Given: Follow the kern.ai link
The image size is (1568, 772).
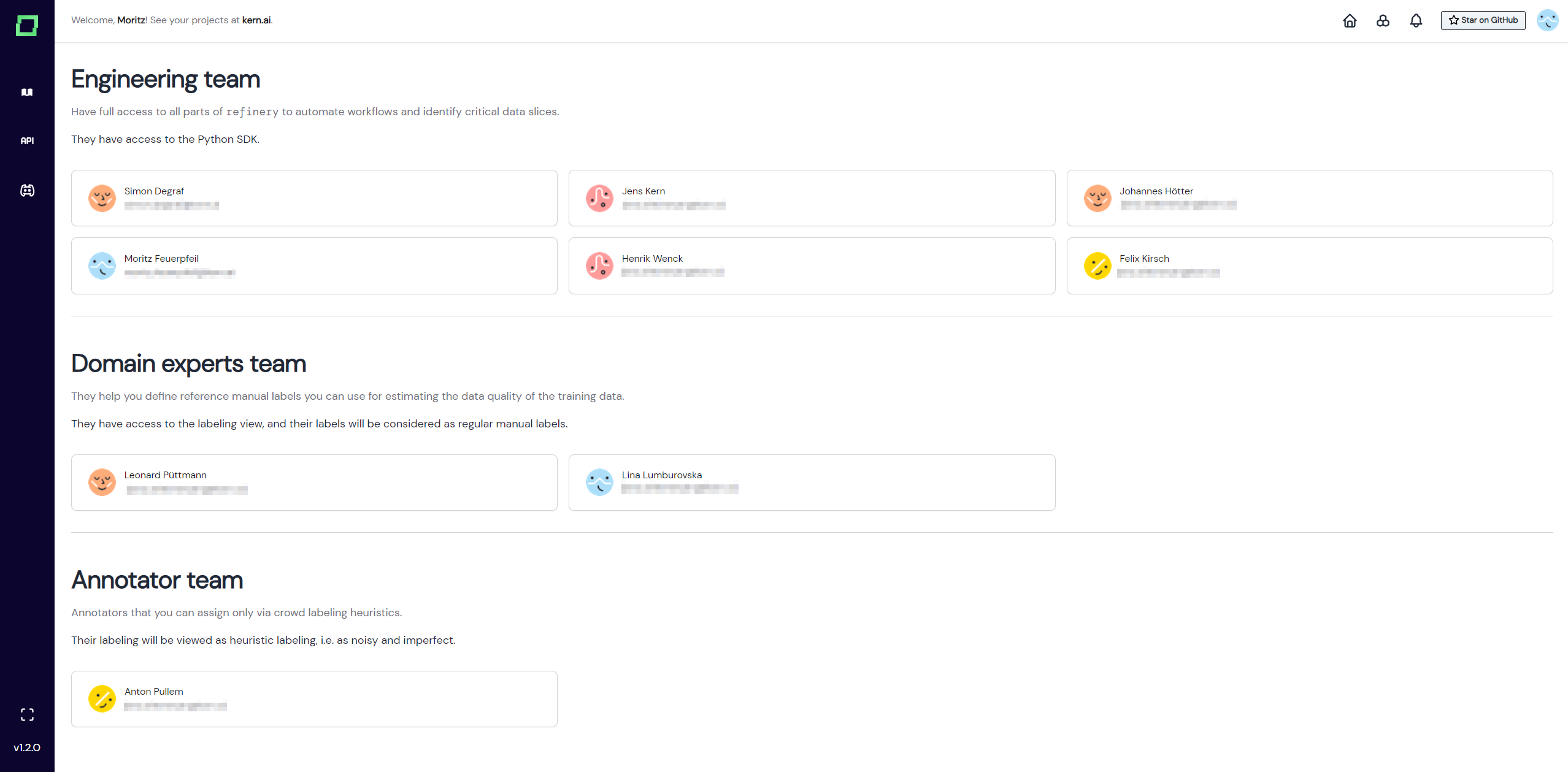Looking at the screenshot, I should click(x=256, y=20).
